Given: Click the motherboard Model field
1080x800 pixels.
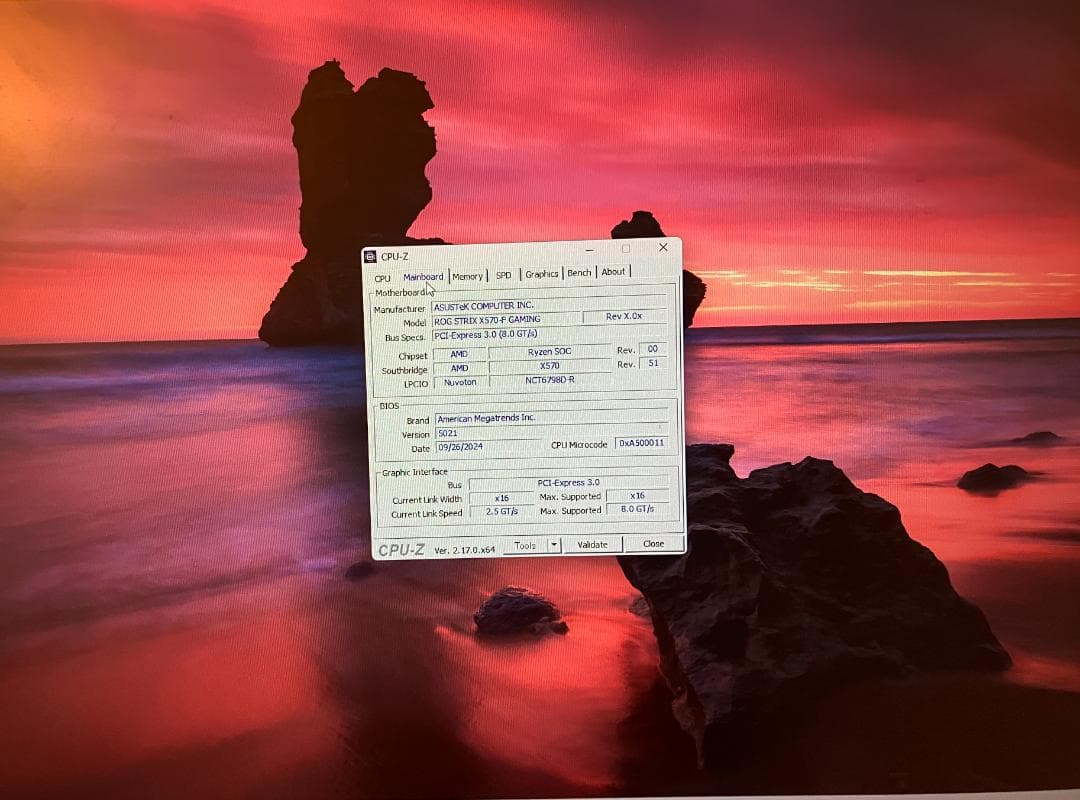Looking at the screenshot, I should point(506,321).
